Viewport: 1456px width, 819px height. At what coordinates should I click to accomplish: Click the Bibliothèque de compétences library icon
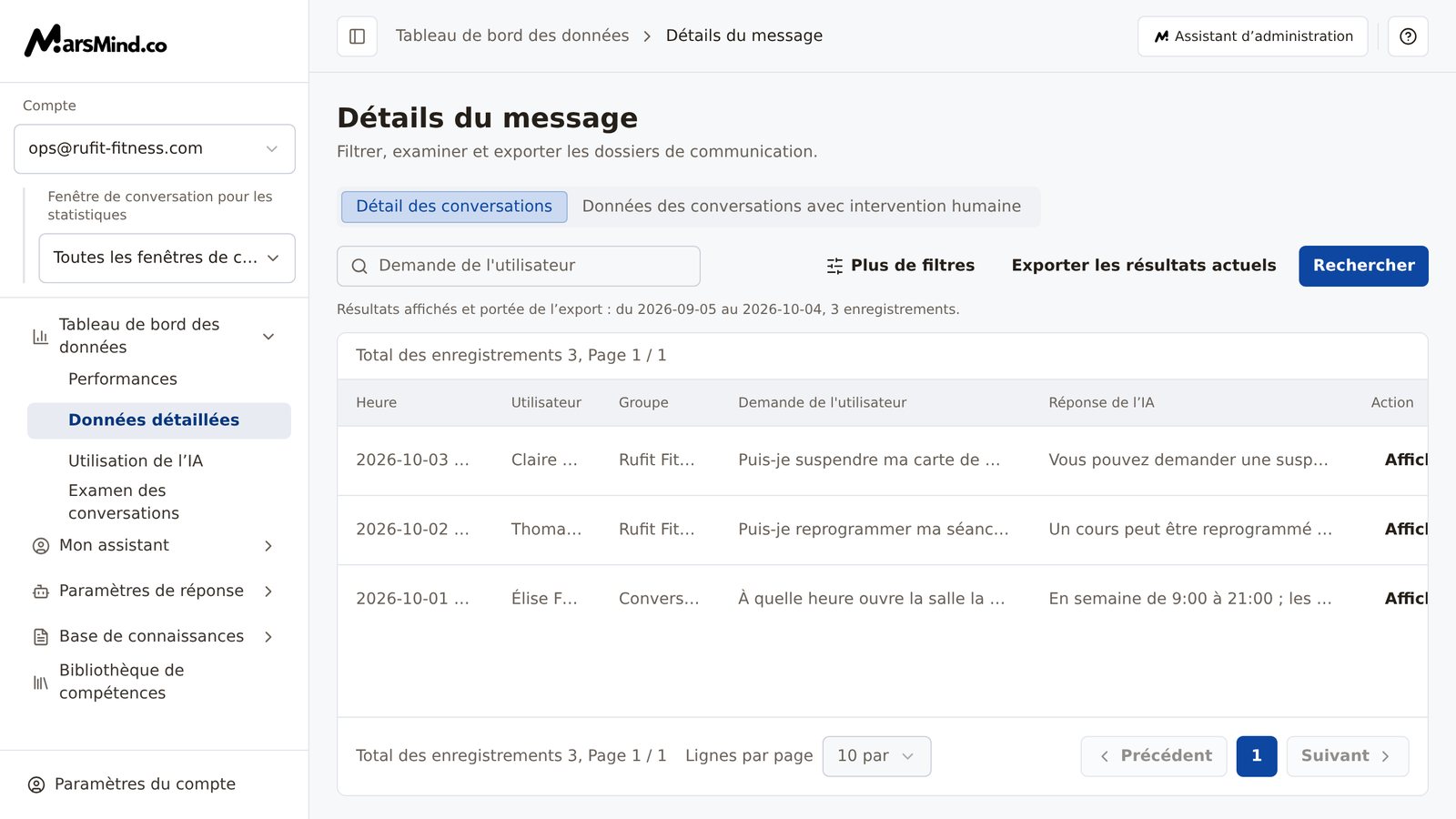[x=40, y=682]
